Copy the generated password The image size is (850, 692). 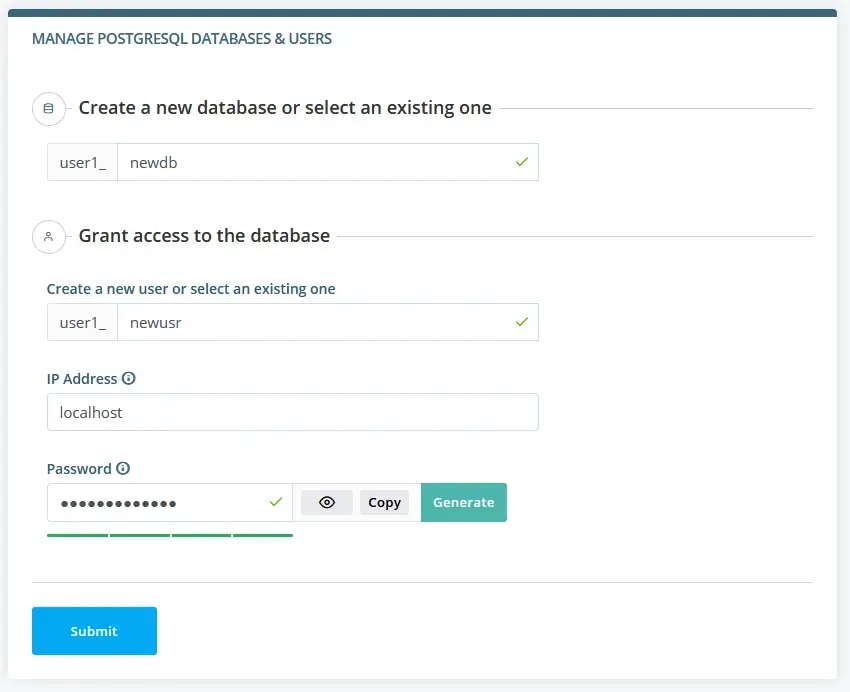(x=384, y=502)
